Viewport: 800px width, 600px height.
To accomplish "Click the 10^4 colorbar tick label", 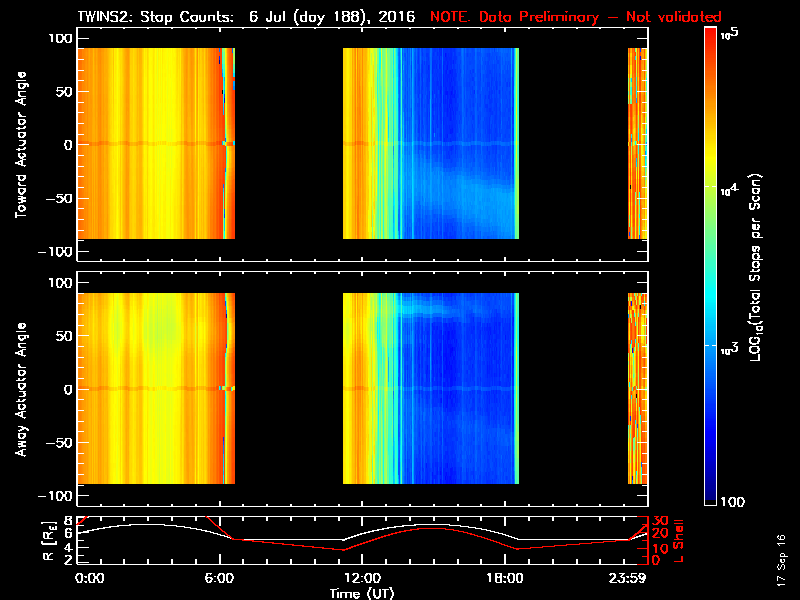I will tap(730, 190).
